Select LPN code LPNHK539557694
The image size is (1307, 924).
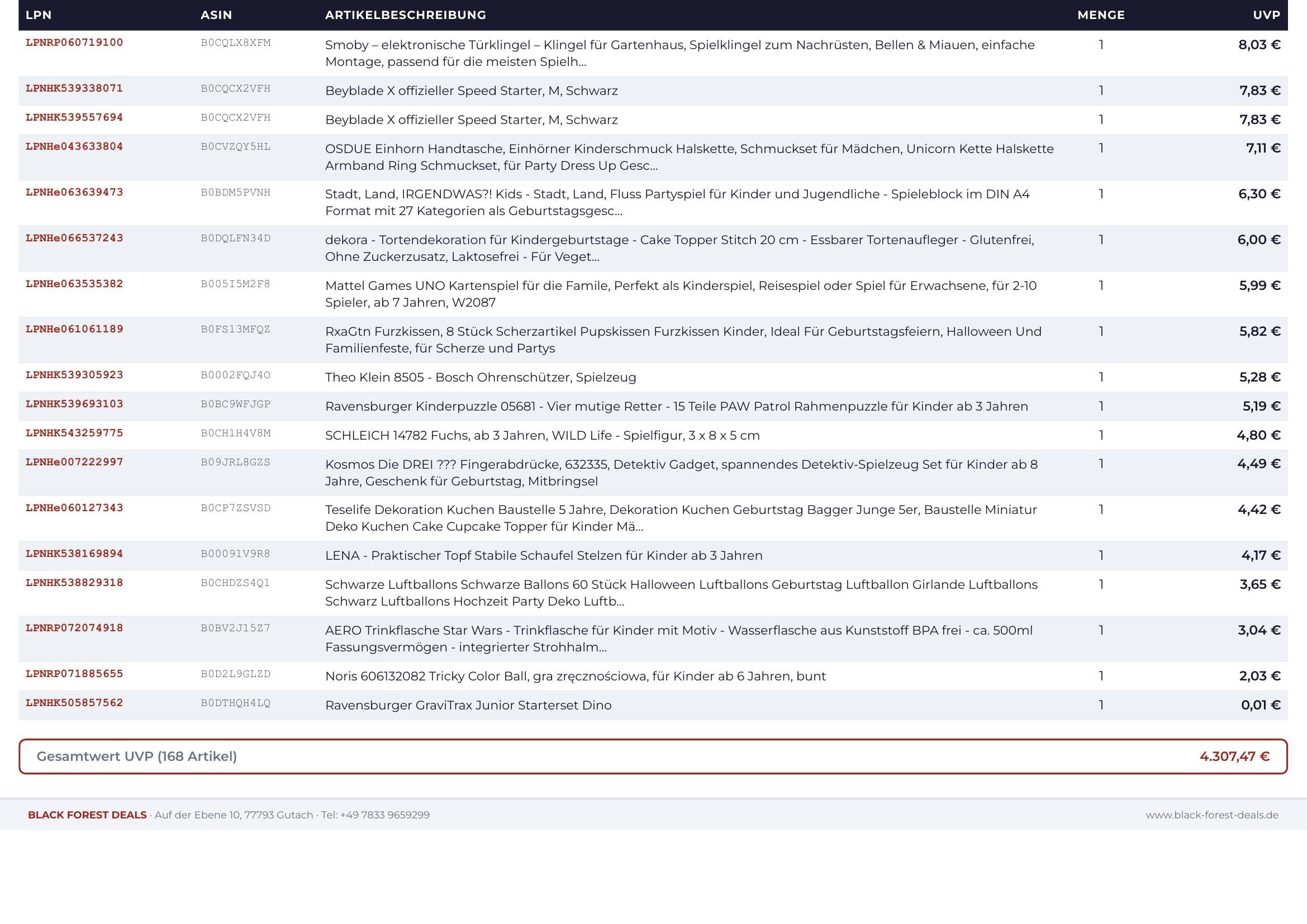coord(74,117)
